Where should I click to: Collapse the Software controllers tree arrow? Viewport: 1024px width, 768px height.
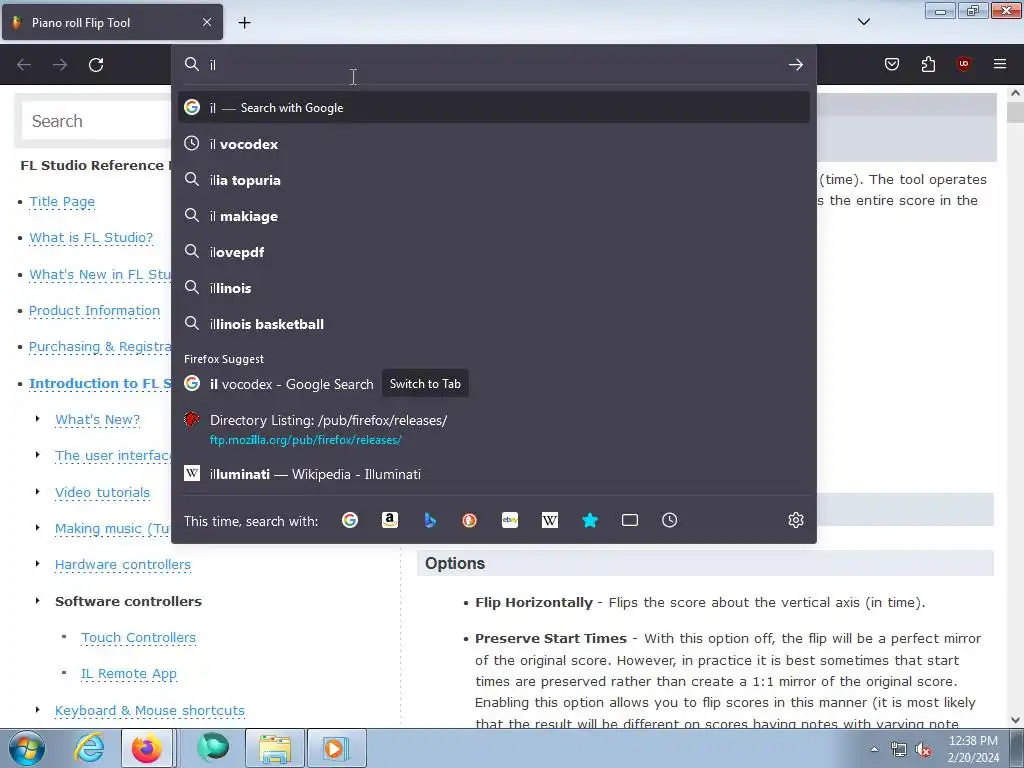click(x=38, y=600)
